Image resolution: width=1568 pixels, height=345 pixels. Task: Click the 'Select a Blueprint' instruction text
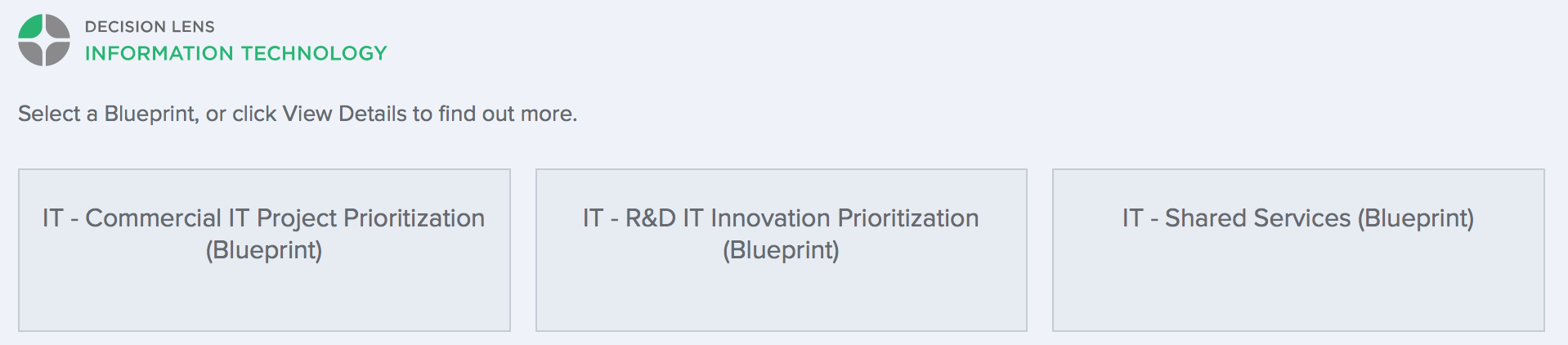coord(108,114)
